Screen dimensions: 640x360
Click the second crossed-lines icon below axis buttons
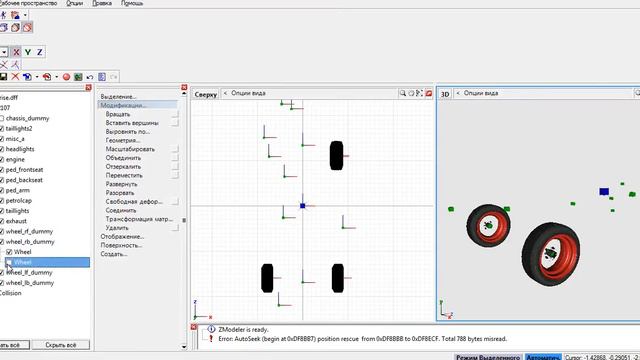pyautogui.click(x=15, y=64)
